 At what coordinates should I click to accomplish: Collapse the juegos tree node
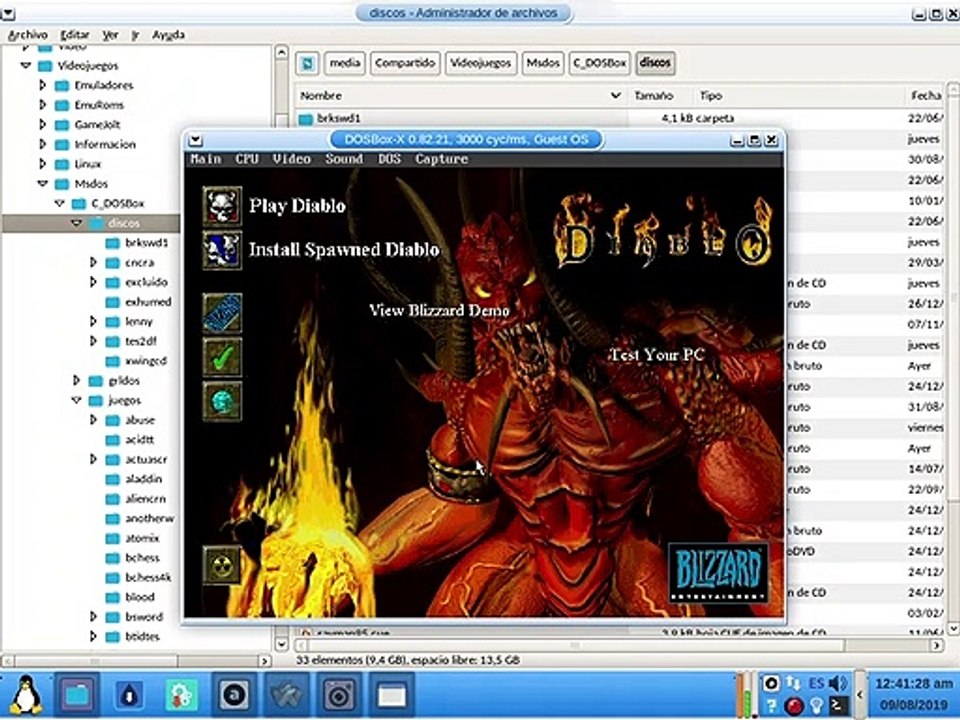click(x=77, y=400)
